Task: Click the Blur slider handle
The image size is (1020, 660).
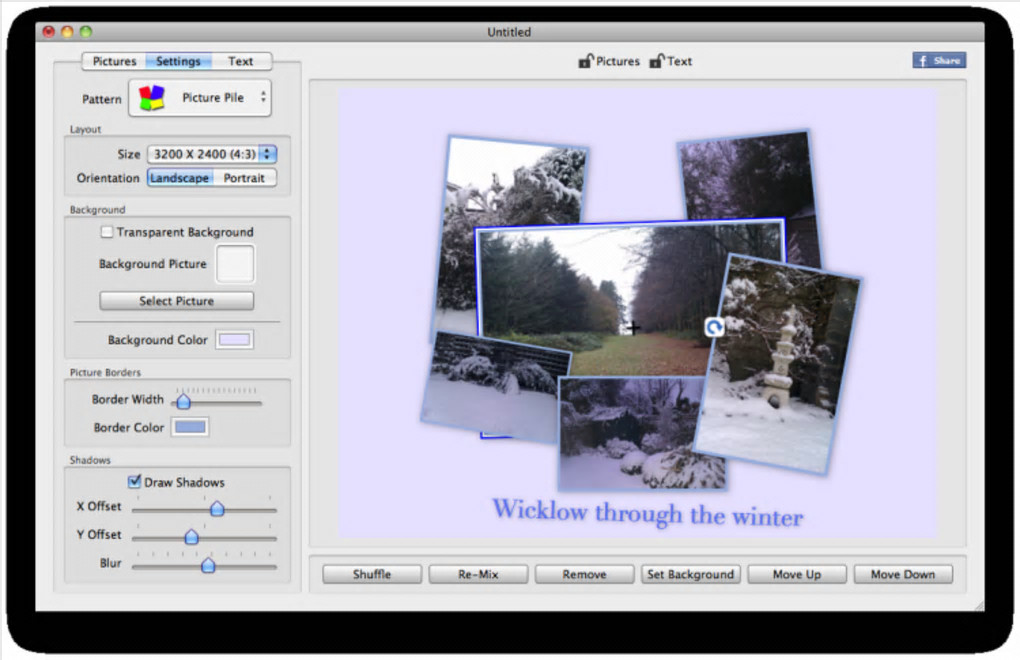Action: click(208, 565)
